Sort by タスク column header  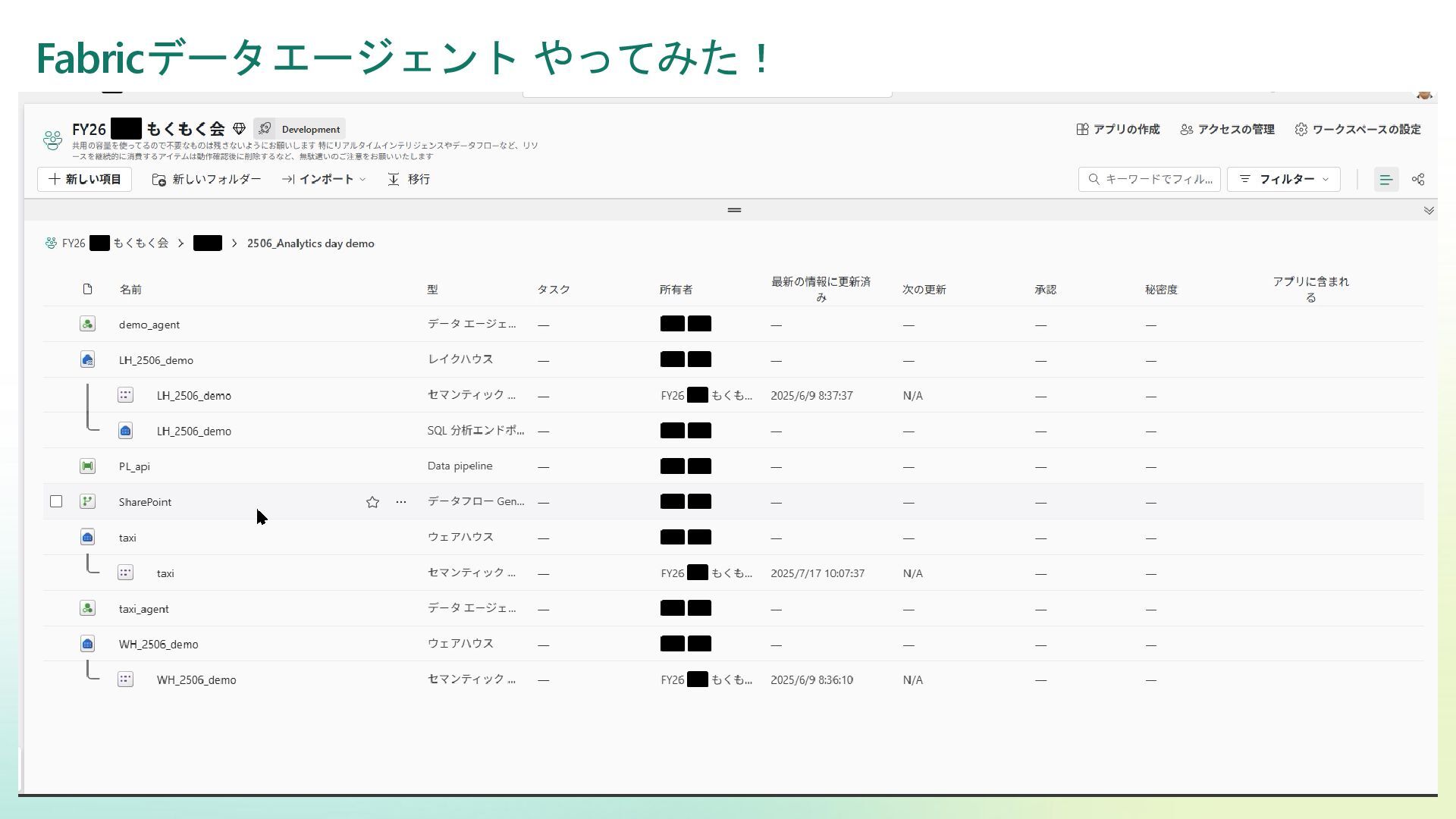[x=554, y=290]
